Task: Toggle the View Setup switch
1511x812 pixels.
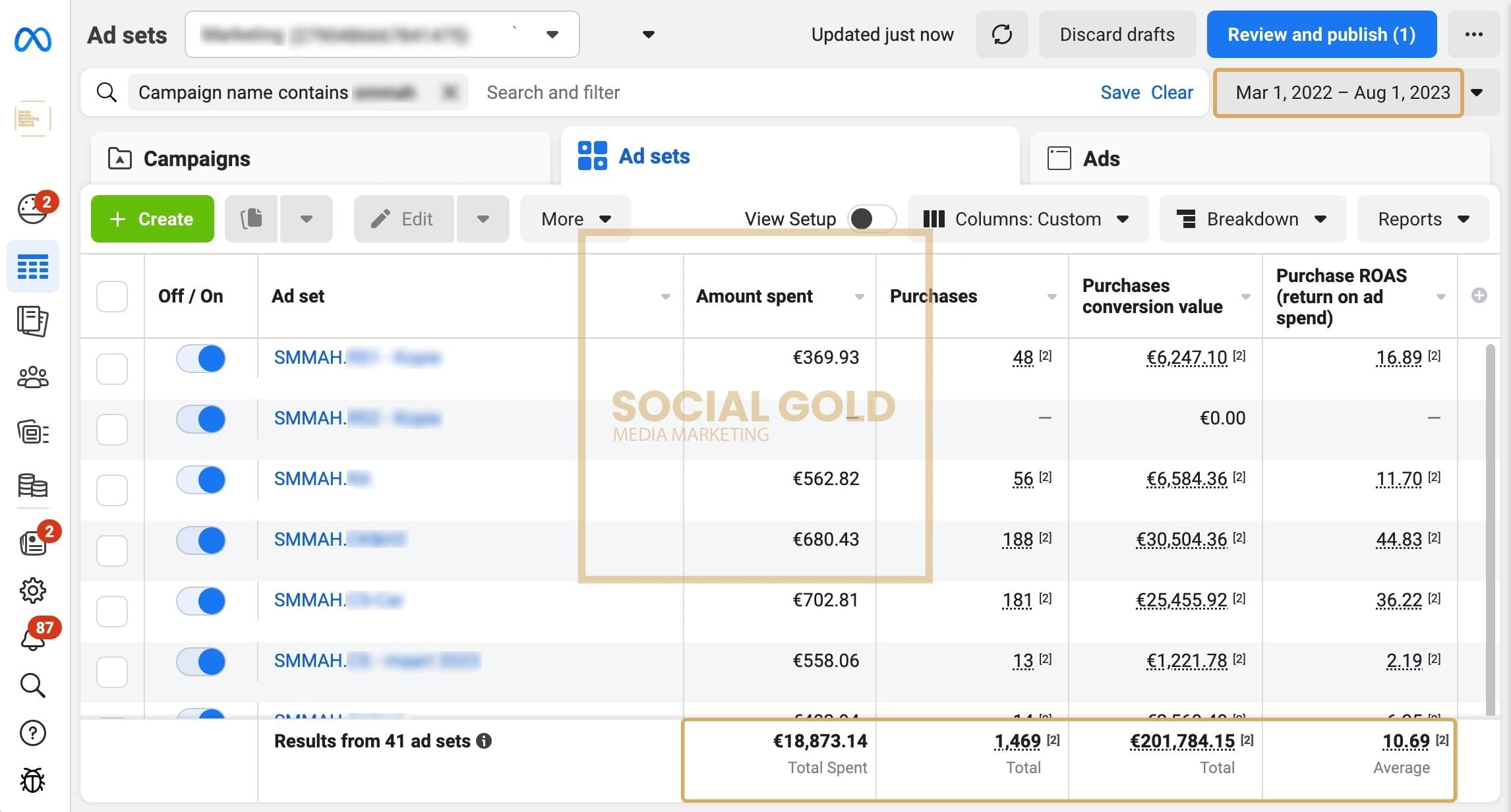Action: 872,219
